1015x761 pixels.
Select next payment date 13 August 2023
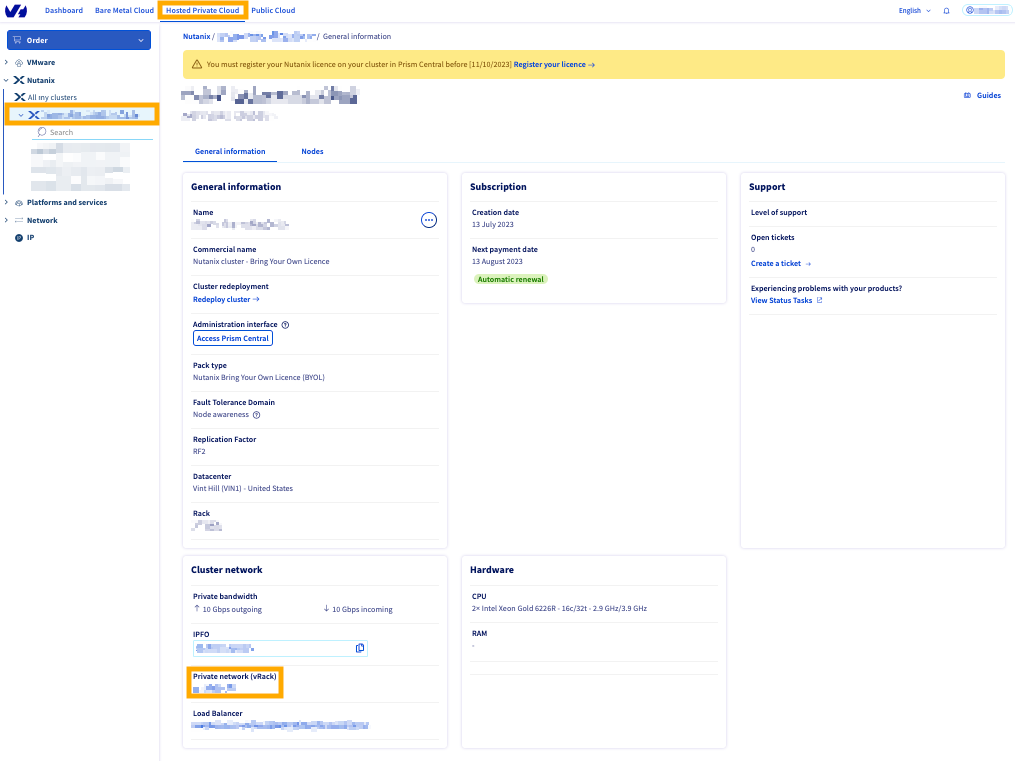pyautogui.click(x=497, y=261)
